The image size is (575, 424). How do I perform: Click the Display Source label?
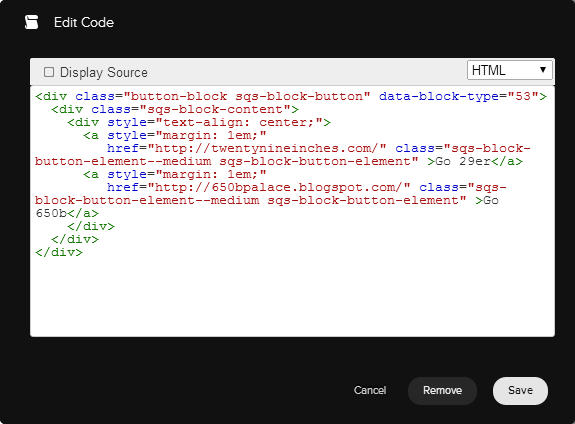104,72
